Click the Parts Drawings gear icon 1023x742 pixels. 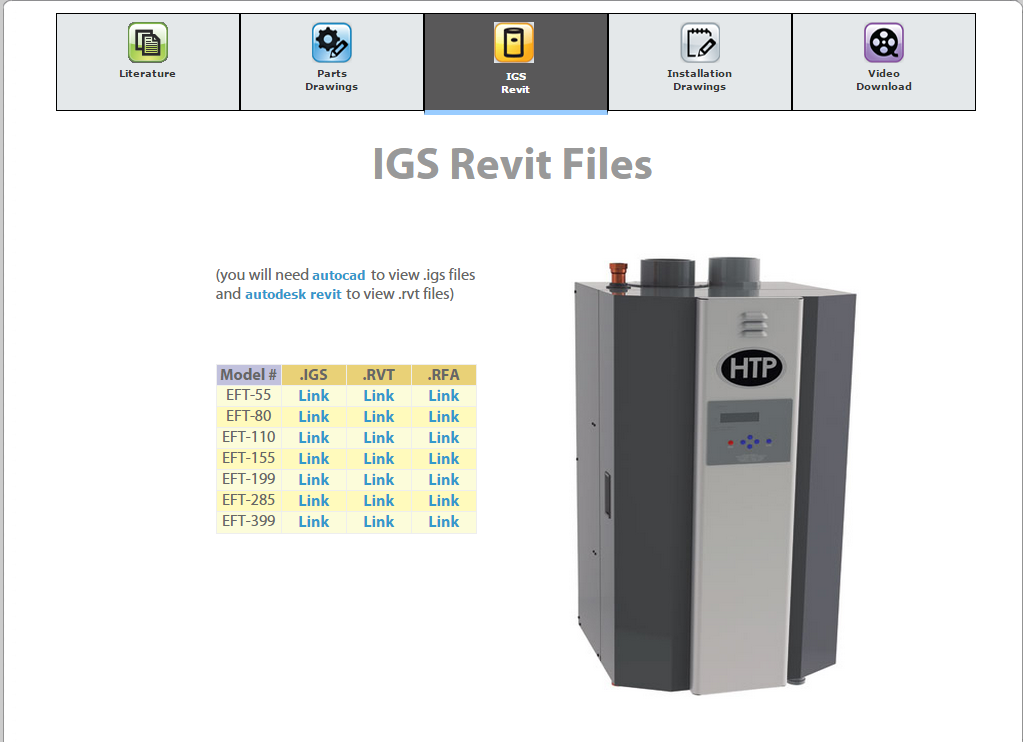click(331, 44)
